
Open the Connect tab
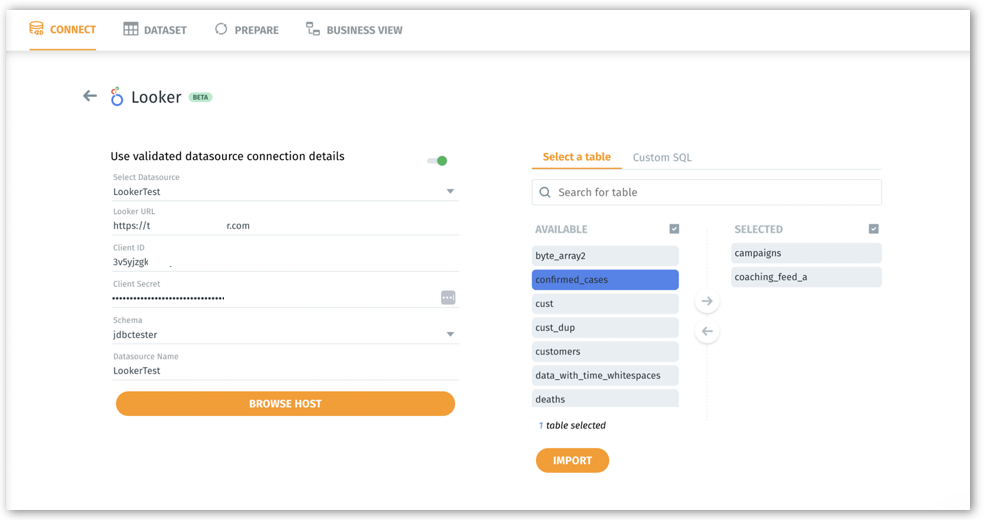coord(62,30)
